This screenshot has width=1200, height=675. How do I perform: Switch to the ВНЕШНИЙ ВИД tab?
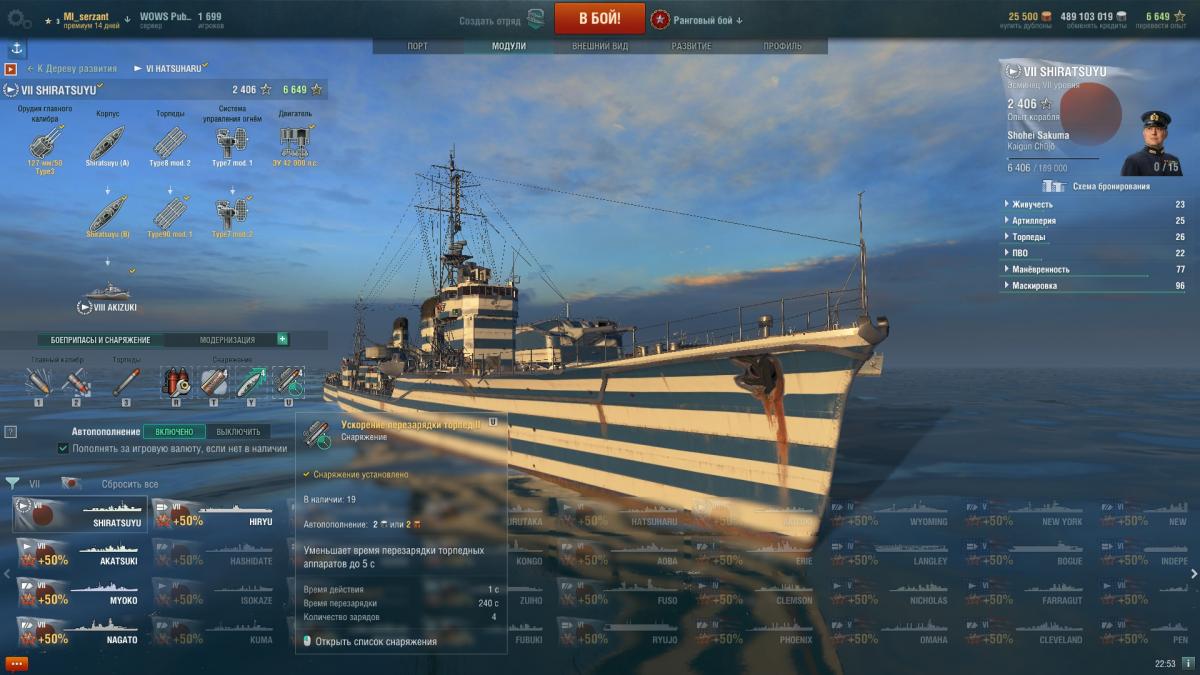click(600, 46)
